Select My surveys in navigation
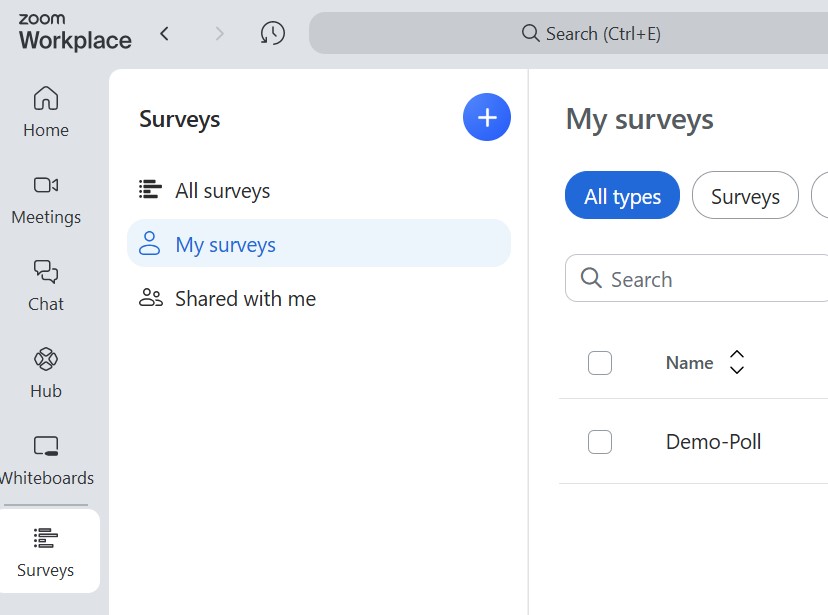The image size is (828, 615). pyautogui.click(x=319, y=244)
